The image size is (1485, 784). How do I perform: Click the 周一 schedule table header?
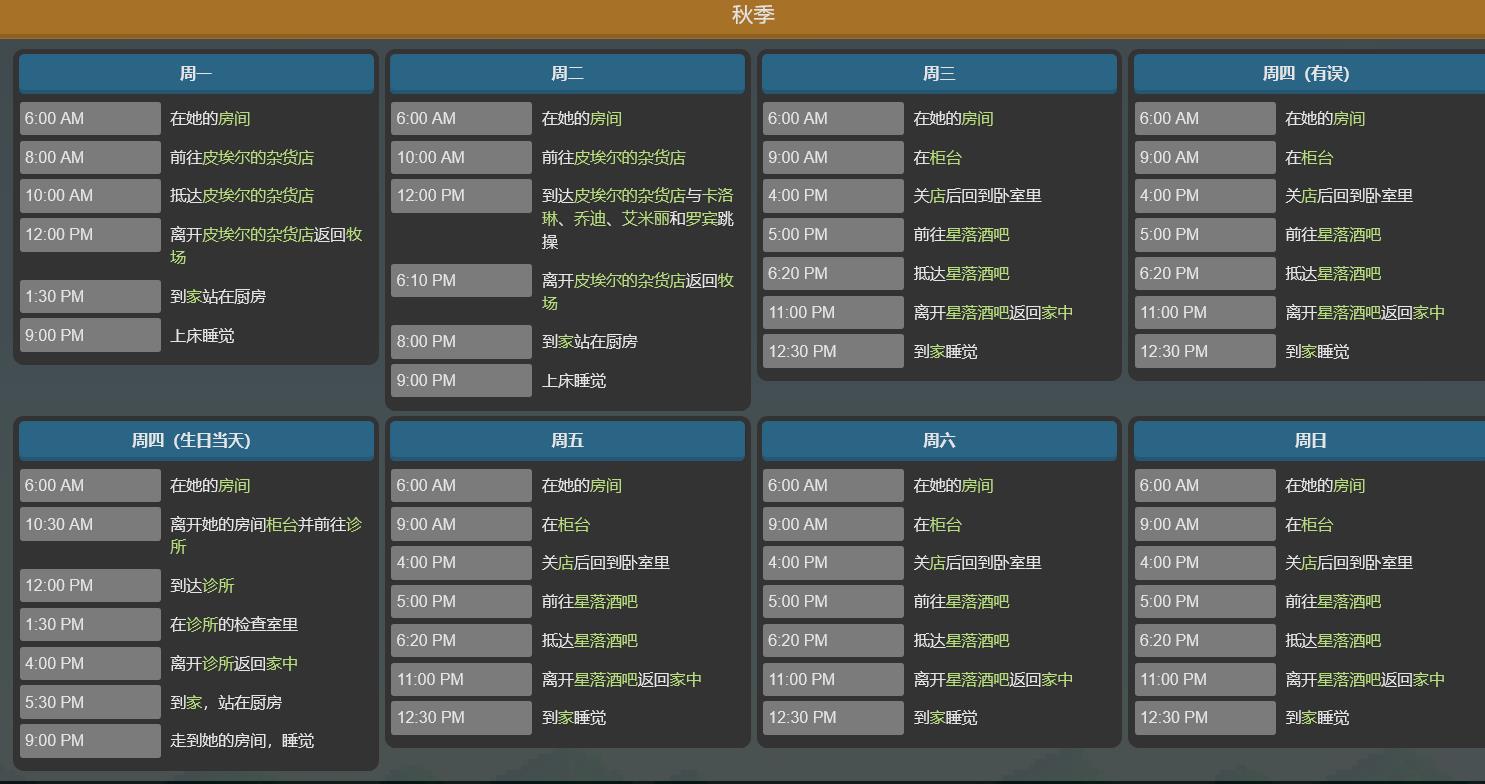(x=196, y=74)
